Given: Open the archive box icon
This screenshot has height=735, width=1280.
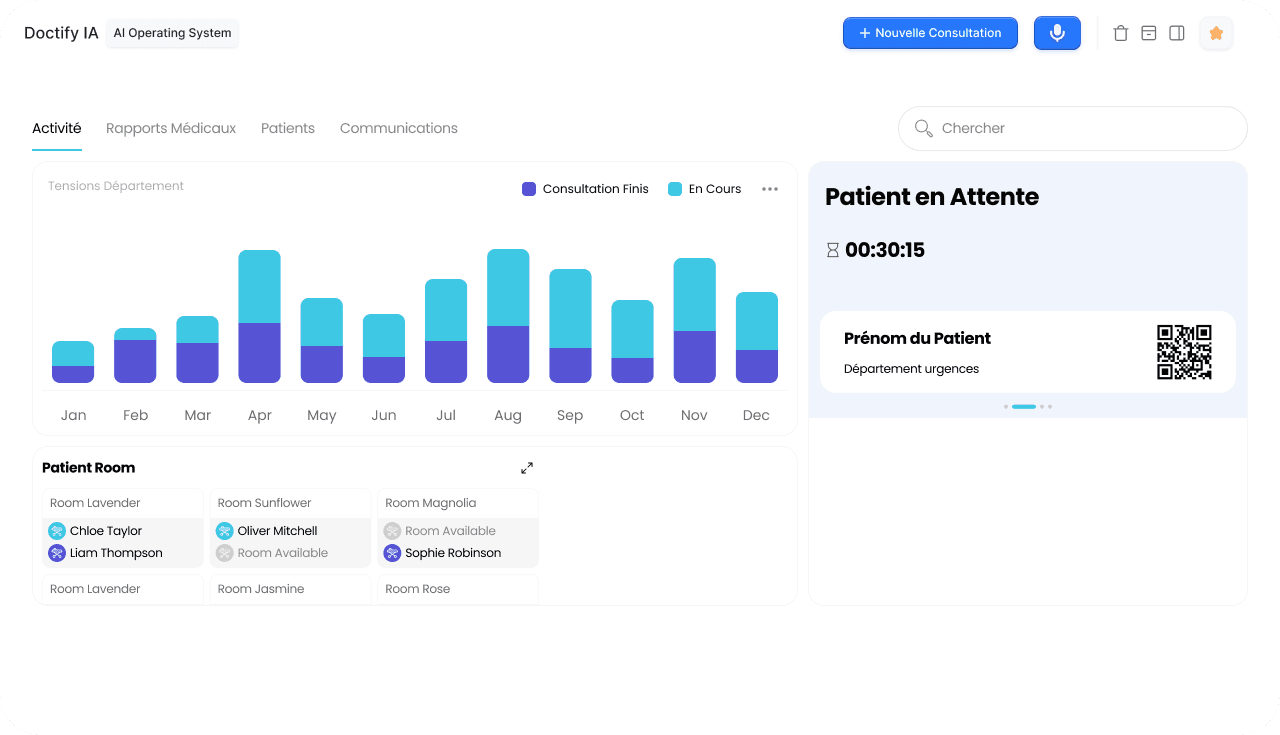Looking at the screenshot, I should pos(1149,33).
